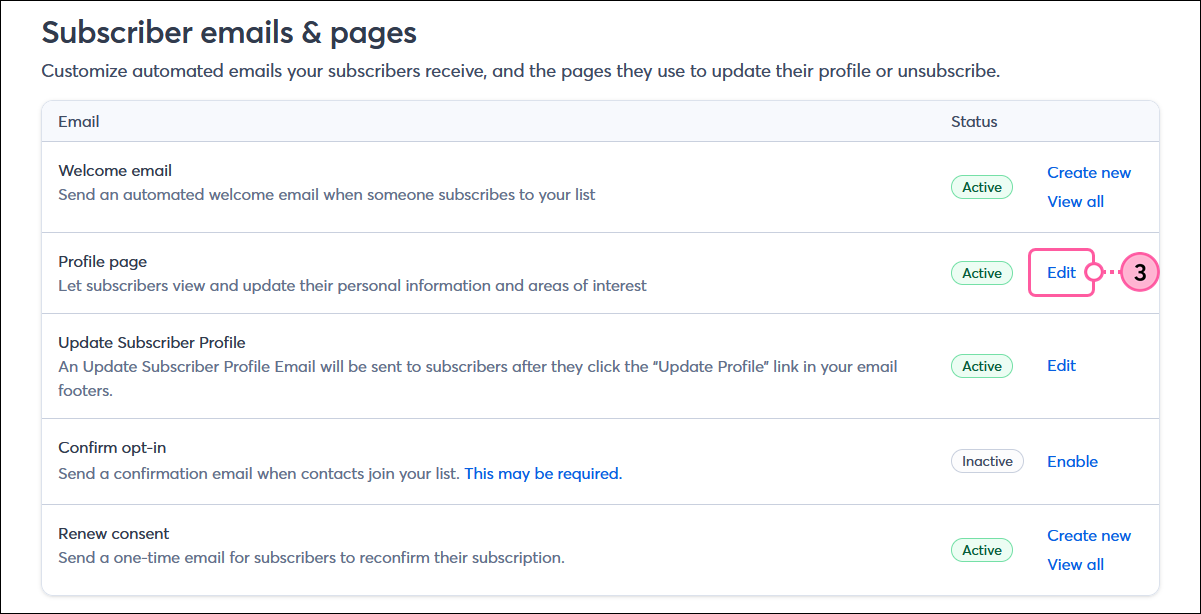Edit the Update Subscriber Profile email
Viewport: 1201px width, 614px height.
1061,366
